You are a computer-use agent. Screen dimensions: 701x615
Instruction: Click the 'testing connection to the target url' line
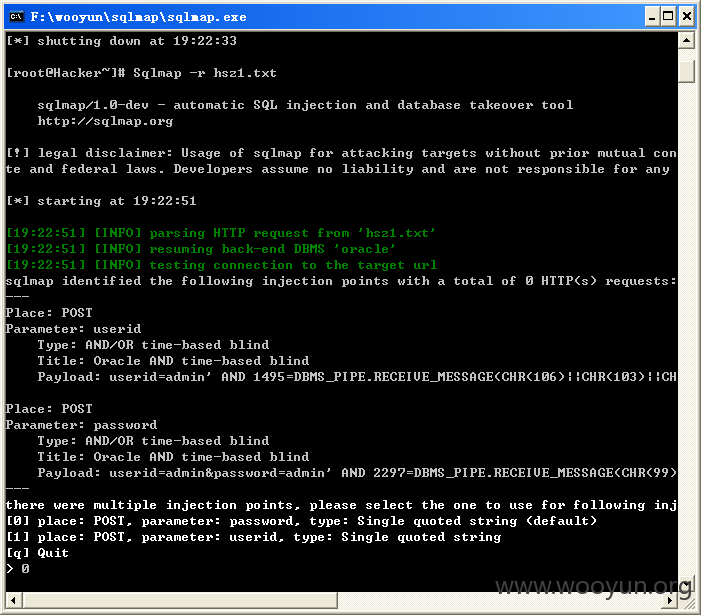[x=222, y=265]
